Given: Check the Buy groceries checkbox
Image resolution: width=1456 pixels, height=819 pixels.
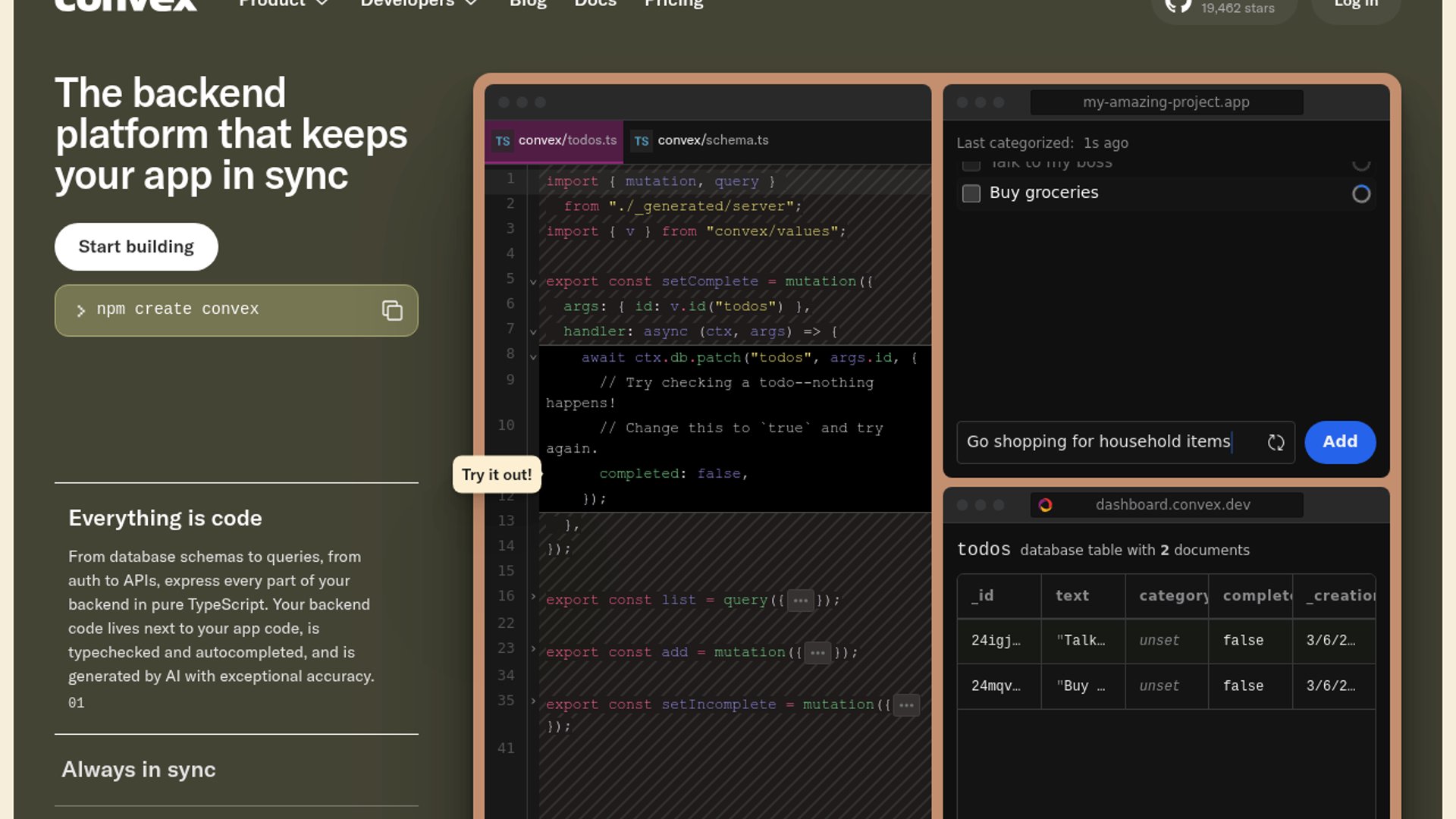Looking at the screenshot, I should (971, 193).
